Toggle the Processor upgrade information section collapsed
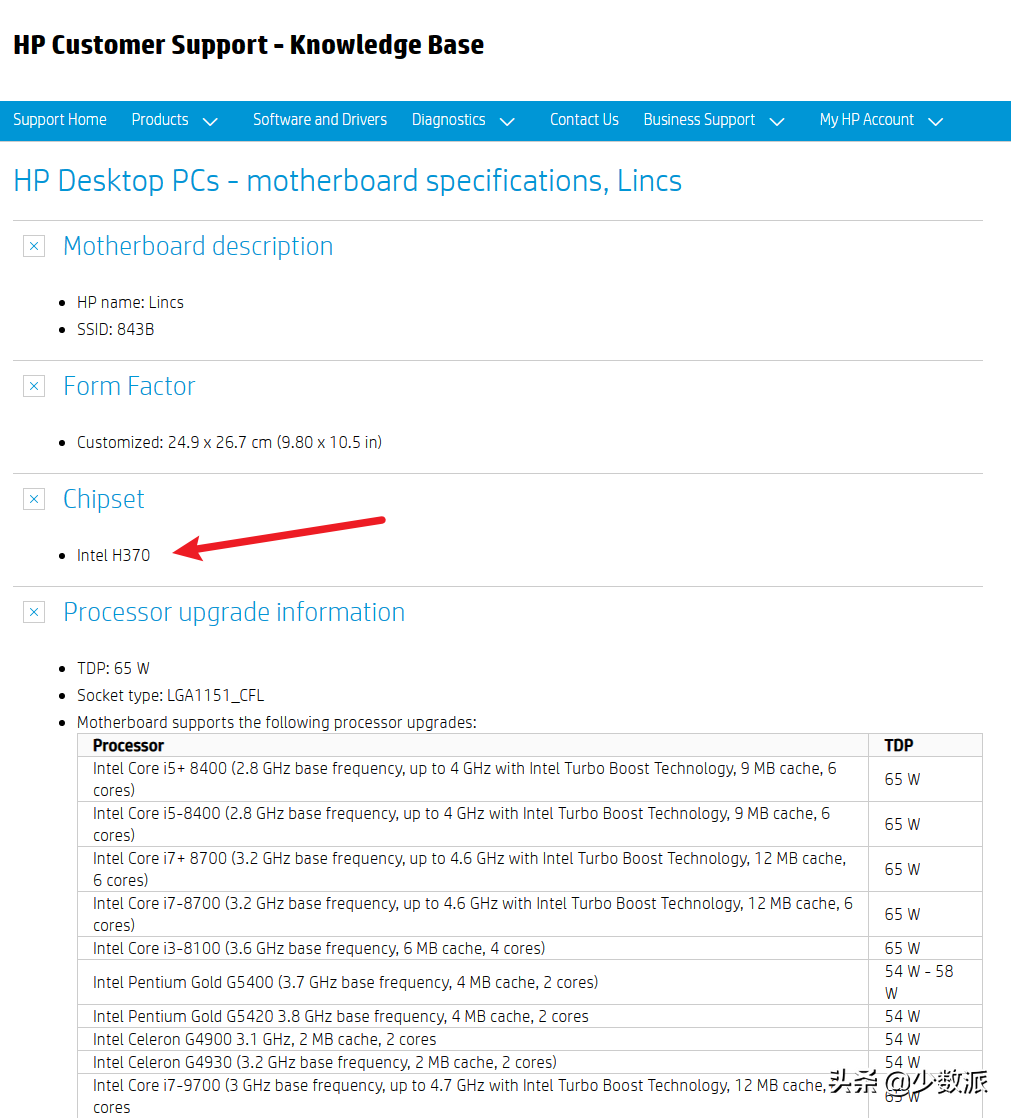This screenshot has height=1118, width=1011. click(x=33, y=611)
